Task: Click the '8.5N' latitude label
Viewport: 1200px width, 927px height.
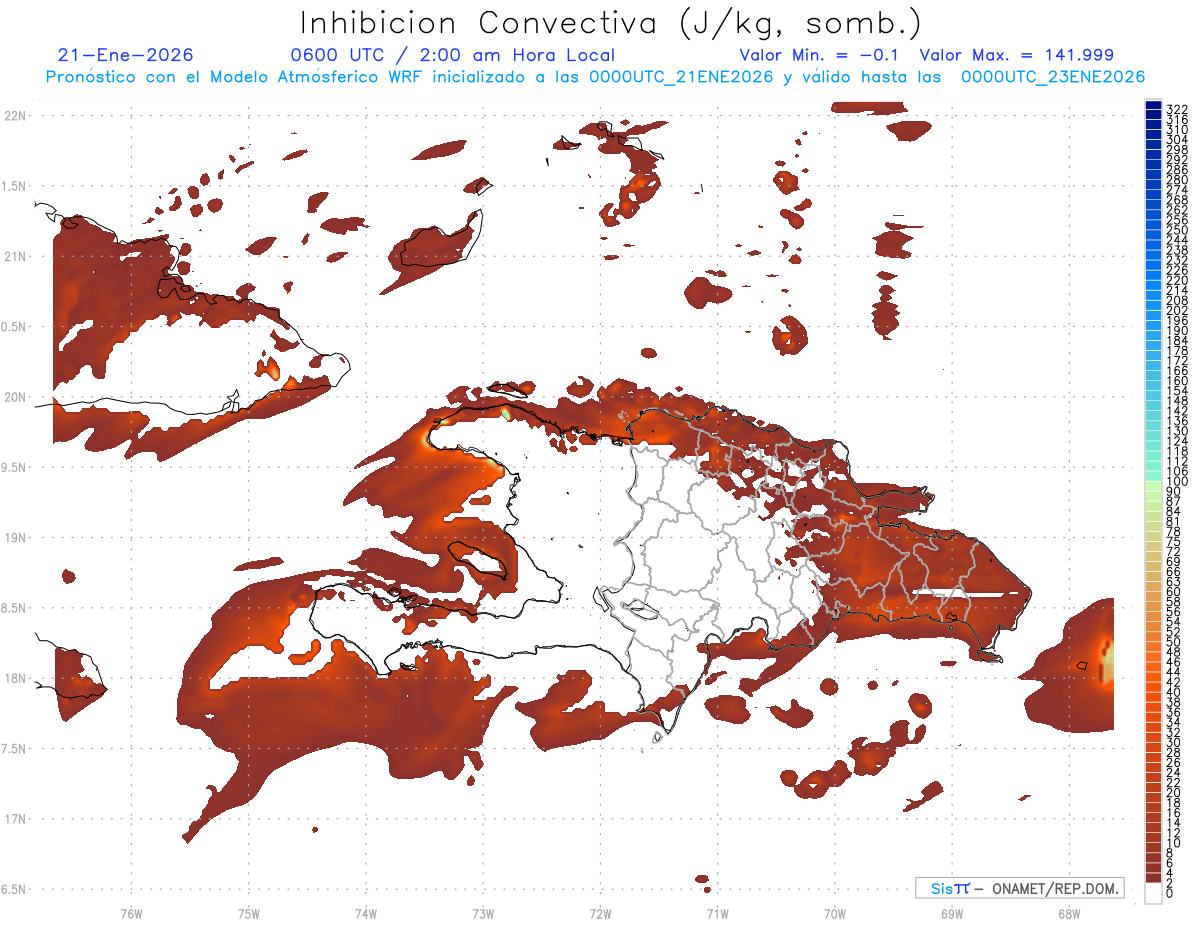Action: [13, 608]
